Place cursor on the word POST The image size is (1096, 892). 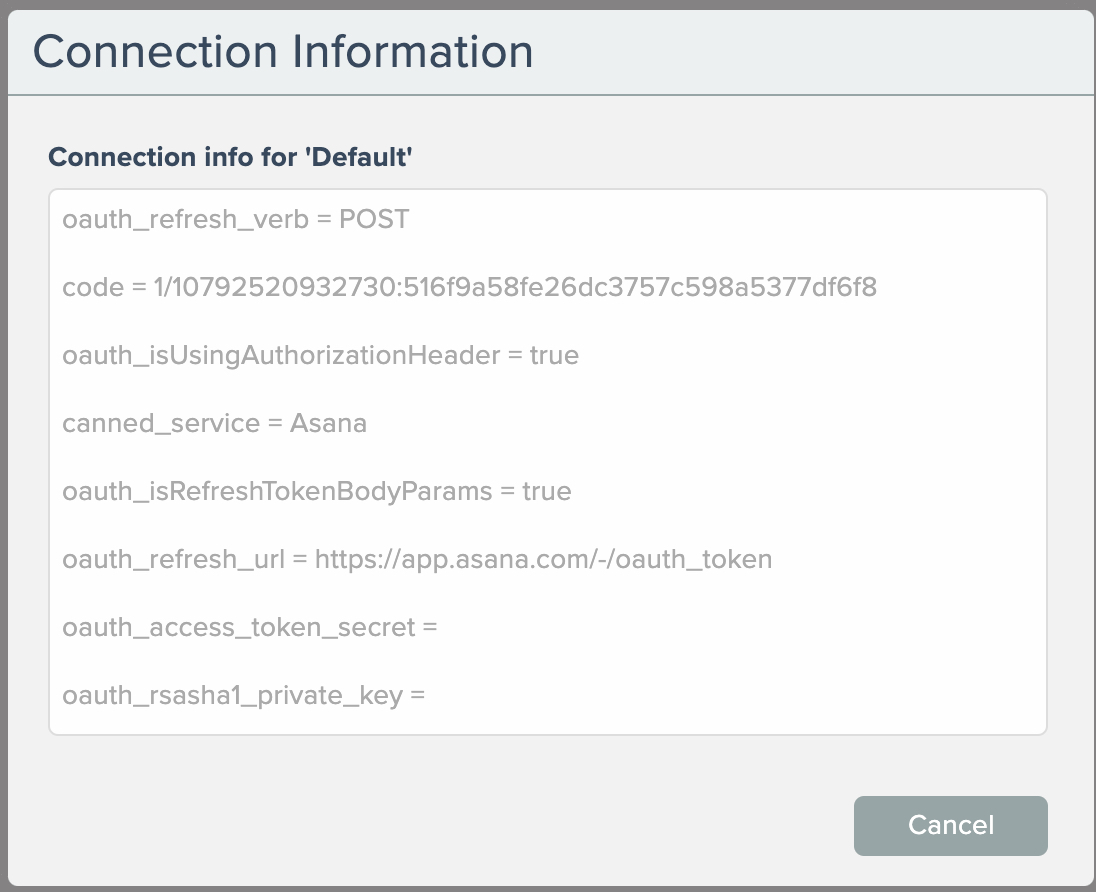click(374, 219)
